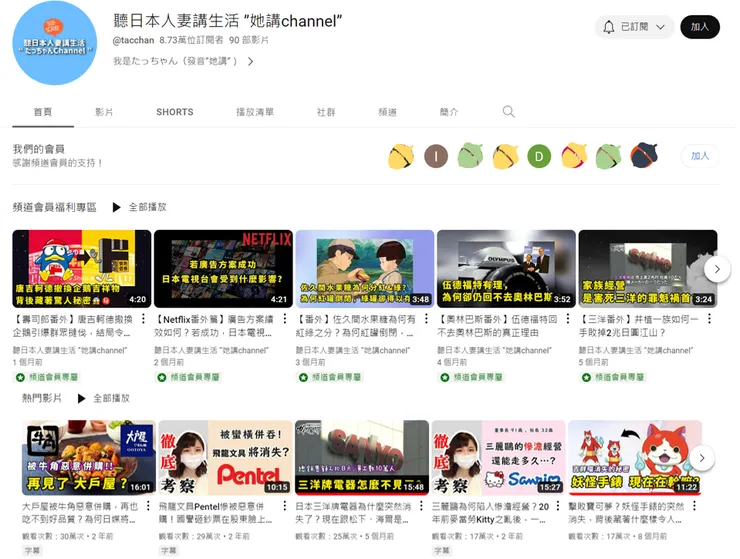Open more options for the 奧林巴斯番外 video
Viewport: 740px width, 559px height.
568,319
